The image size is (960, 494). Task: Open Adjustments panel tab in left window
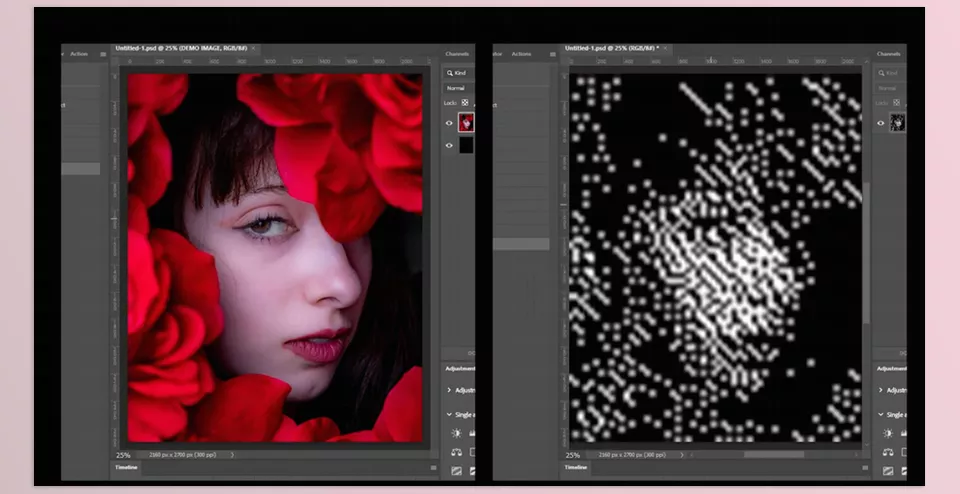click(x=459, y=369)
